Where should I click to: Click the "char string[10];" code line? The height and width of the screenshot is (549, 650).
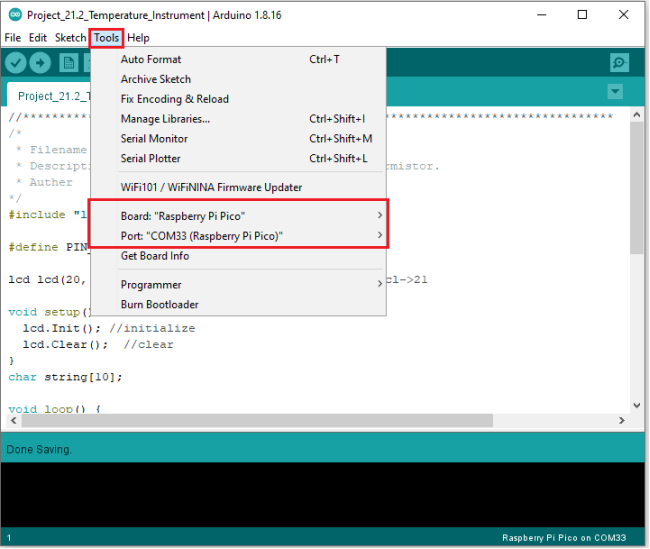(65, 377)
